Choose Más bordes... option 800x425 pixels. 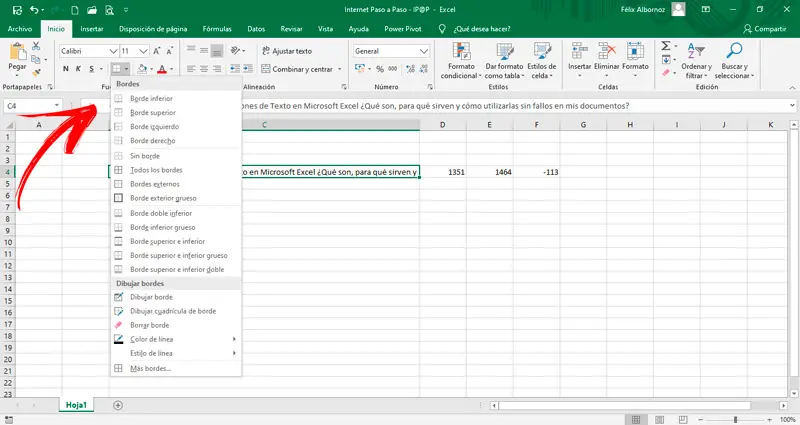pos(150,368)
